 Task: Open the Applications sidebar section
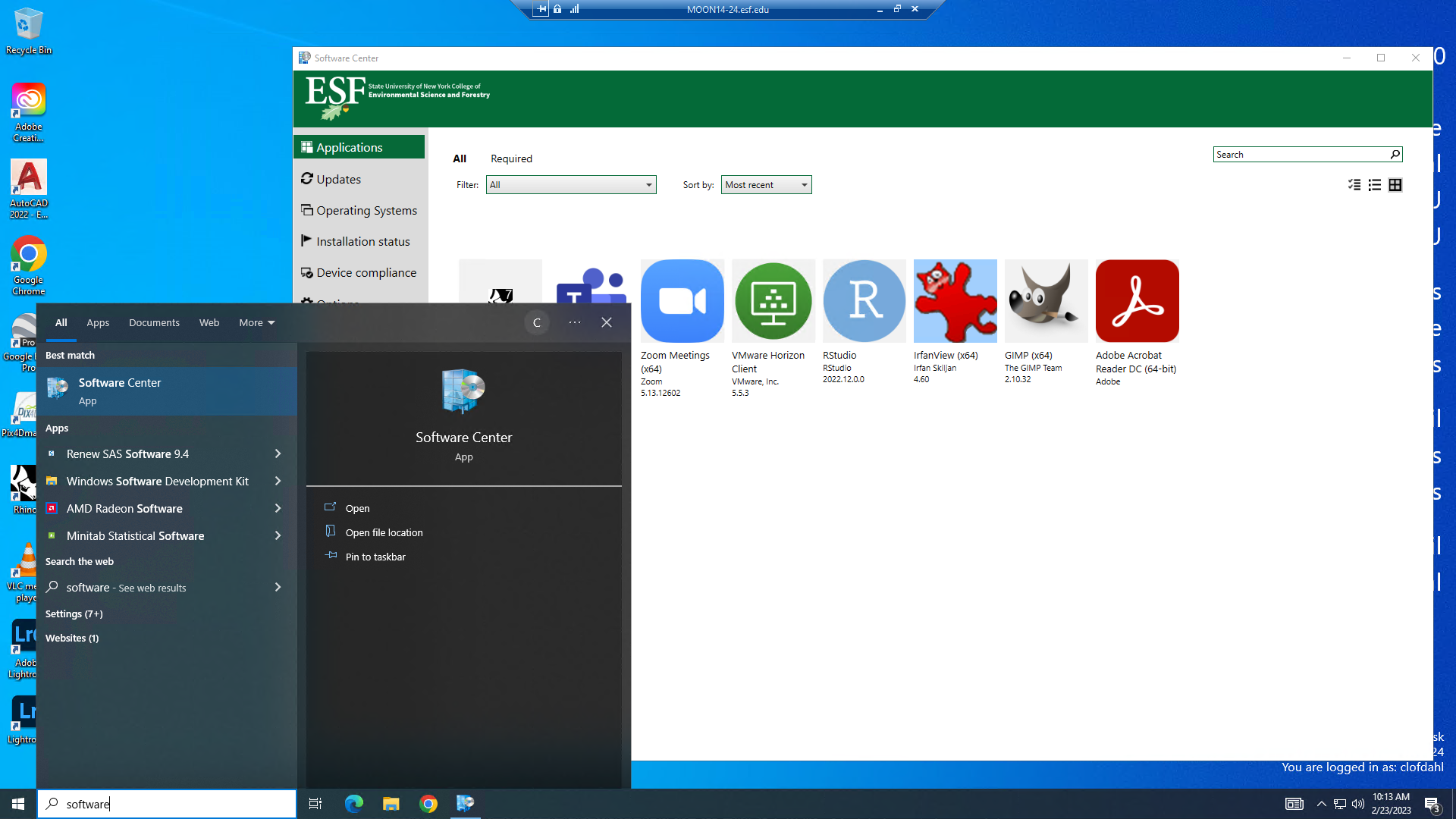(359, 147)
